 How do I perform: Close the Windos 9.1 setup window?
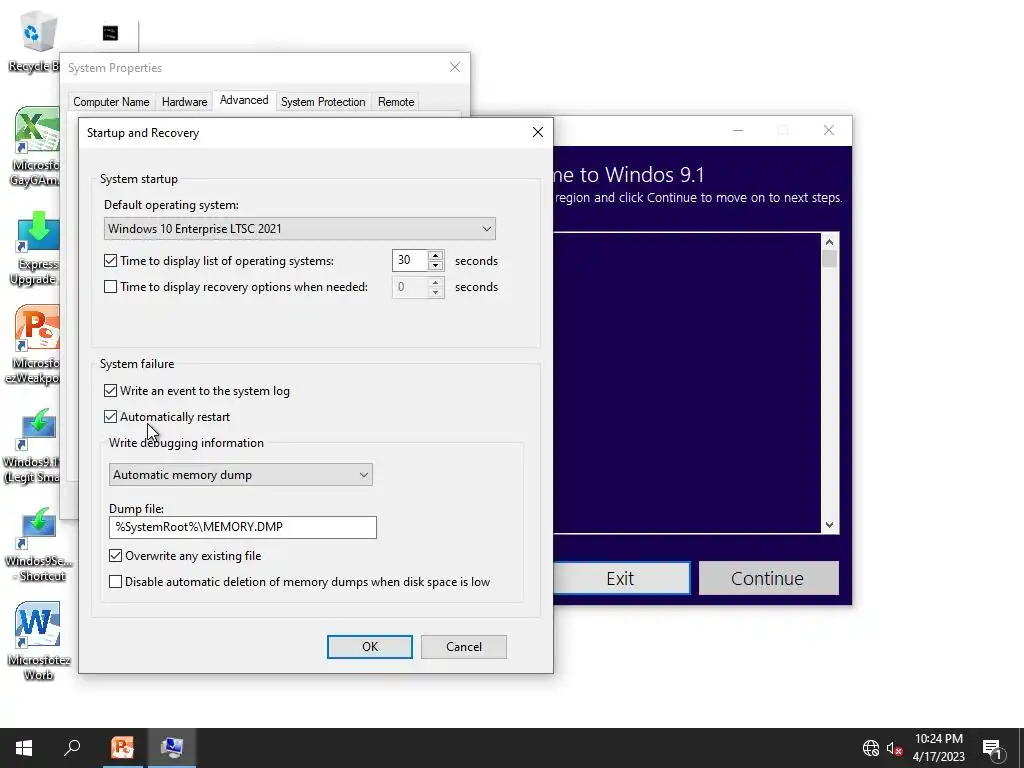(829, 131)
